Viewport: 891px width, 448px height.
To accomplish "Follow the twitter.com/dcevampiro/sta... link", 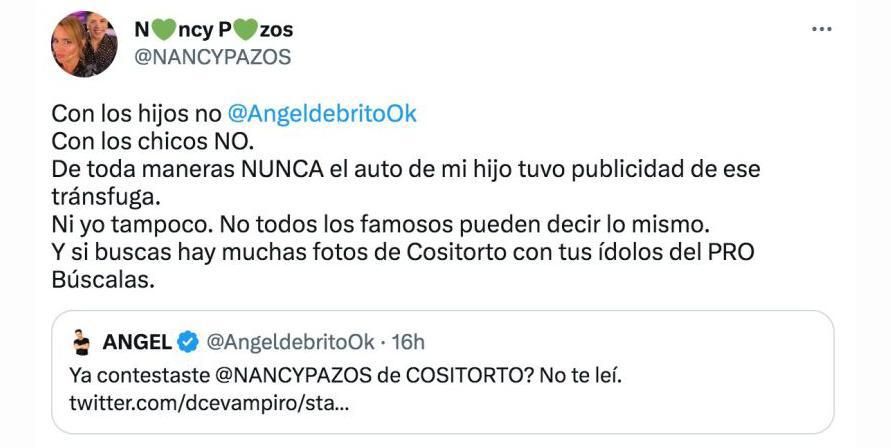I will point(209,404).
